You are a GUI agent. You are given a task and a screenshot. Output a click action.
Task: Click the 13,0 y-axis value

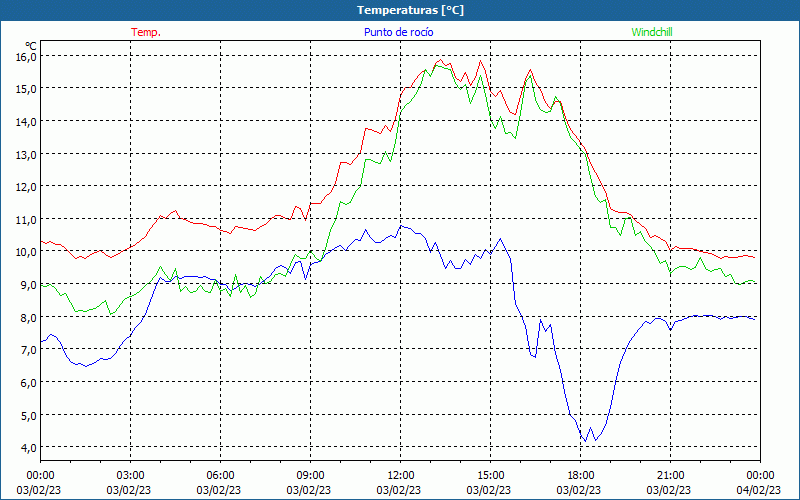tap(26, 154)
